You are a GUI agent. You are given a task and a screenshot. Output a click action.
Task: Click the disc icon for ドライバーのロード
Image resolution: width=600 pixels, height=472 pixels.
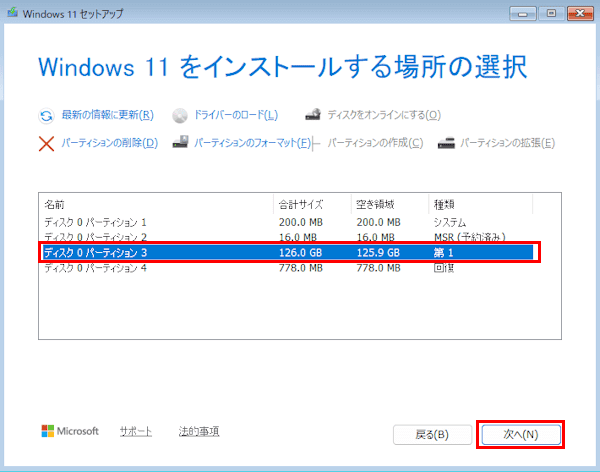pos(180,116)
